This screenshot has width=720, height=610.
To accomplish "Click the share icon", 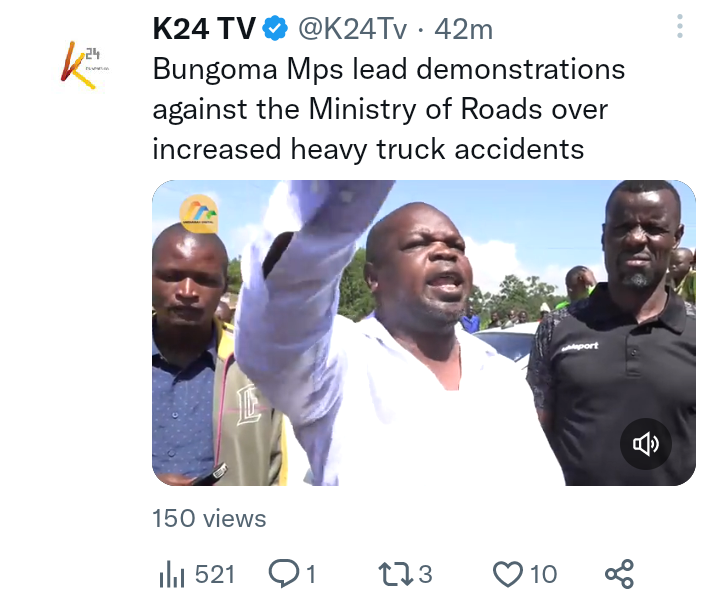I will tap(619, 574).
